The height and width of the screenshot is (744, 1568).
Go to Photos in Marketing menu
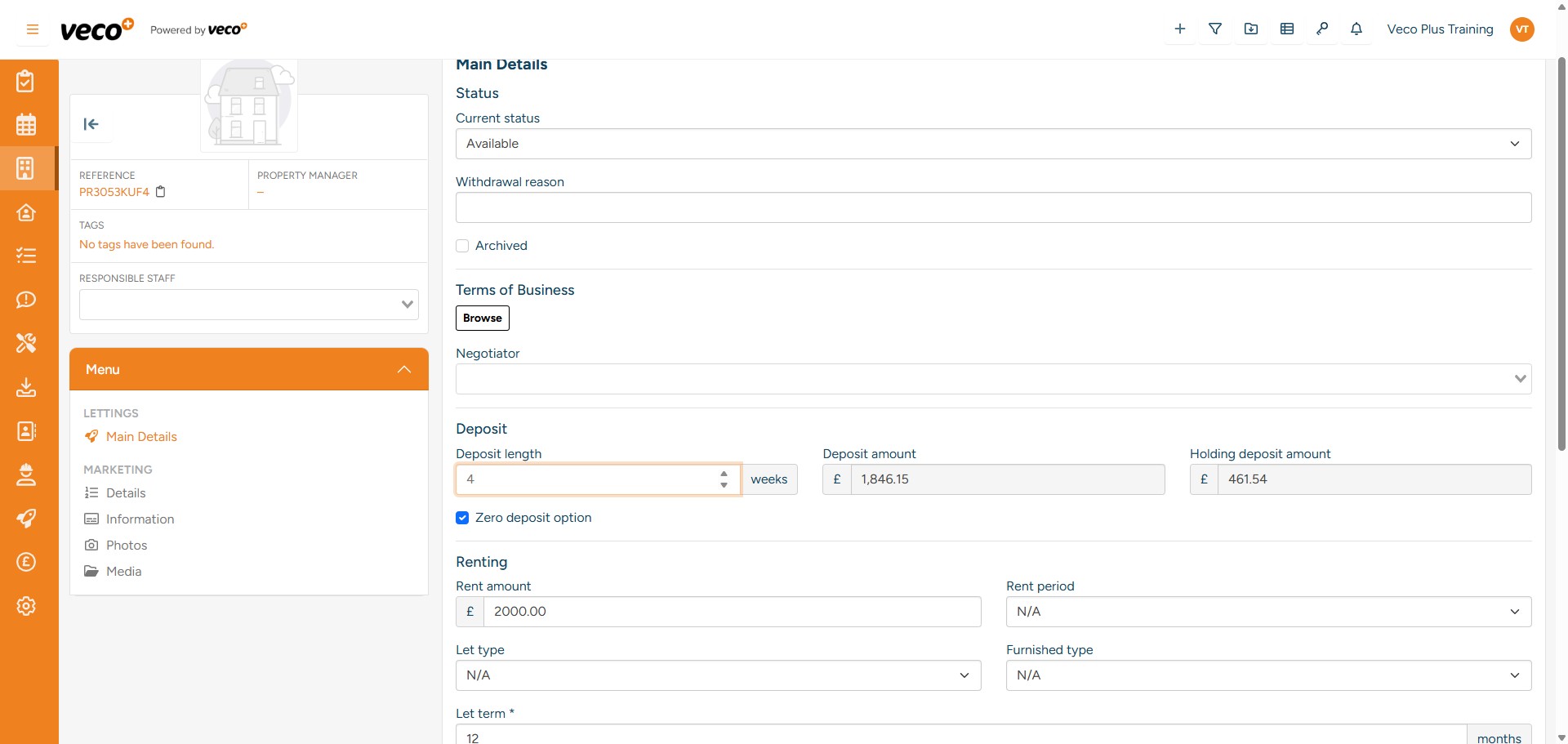click(x=127, y=546)
